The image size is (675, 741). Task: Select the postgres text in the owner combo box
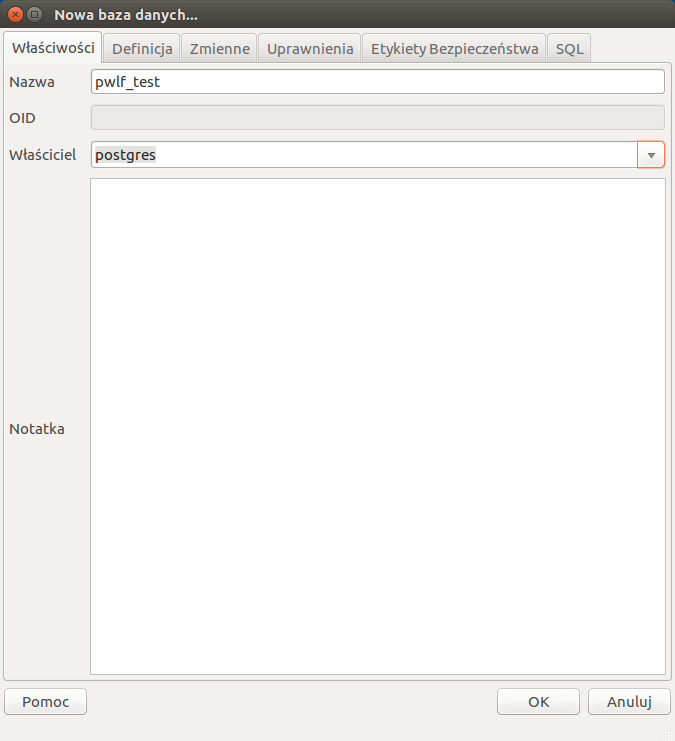pos(125,155)
